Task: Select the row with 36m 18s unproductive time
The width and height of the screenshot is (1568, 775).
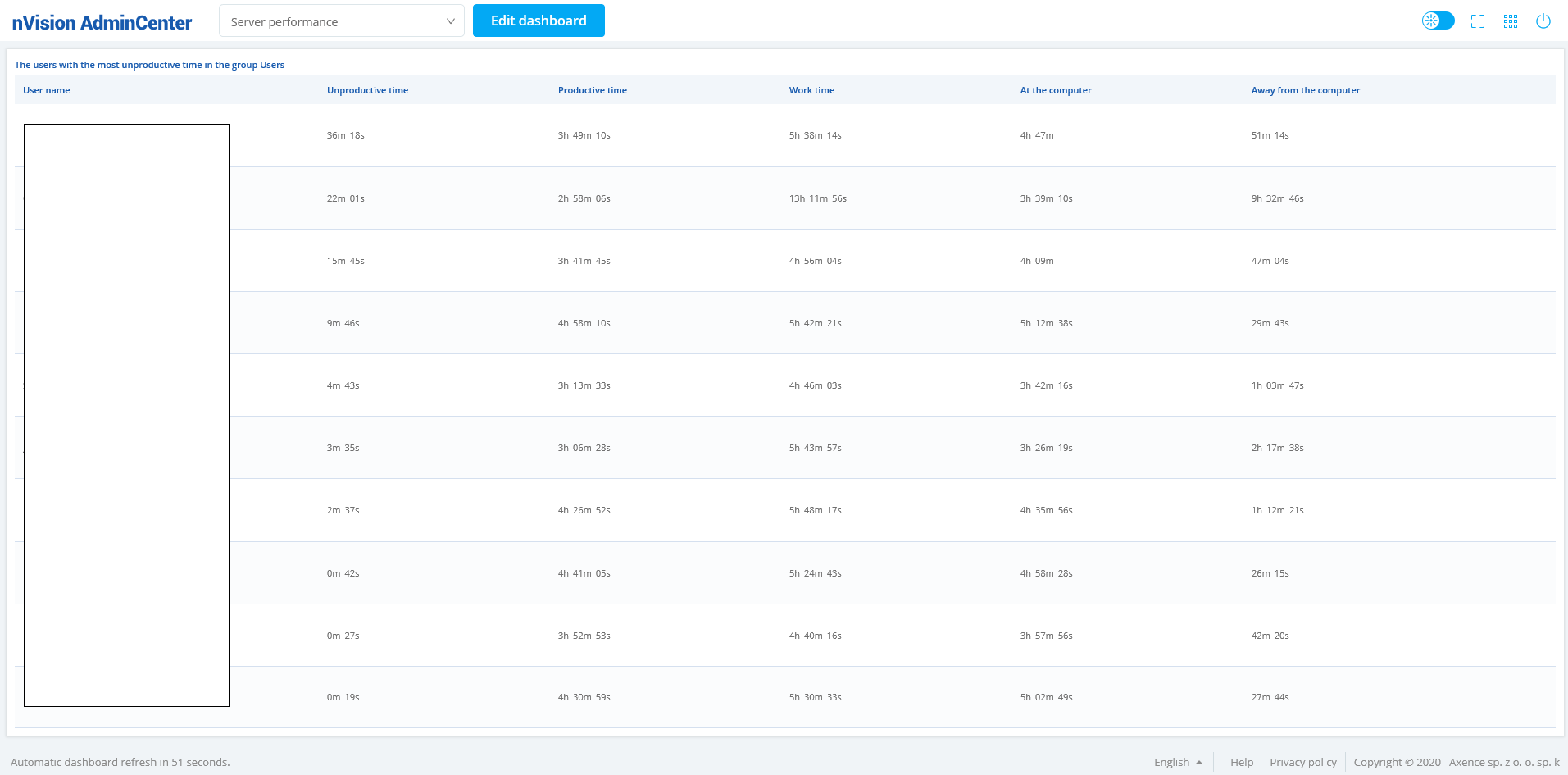Action: [345, 135]
